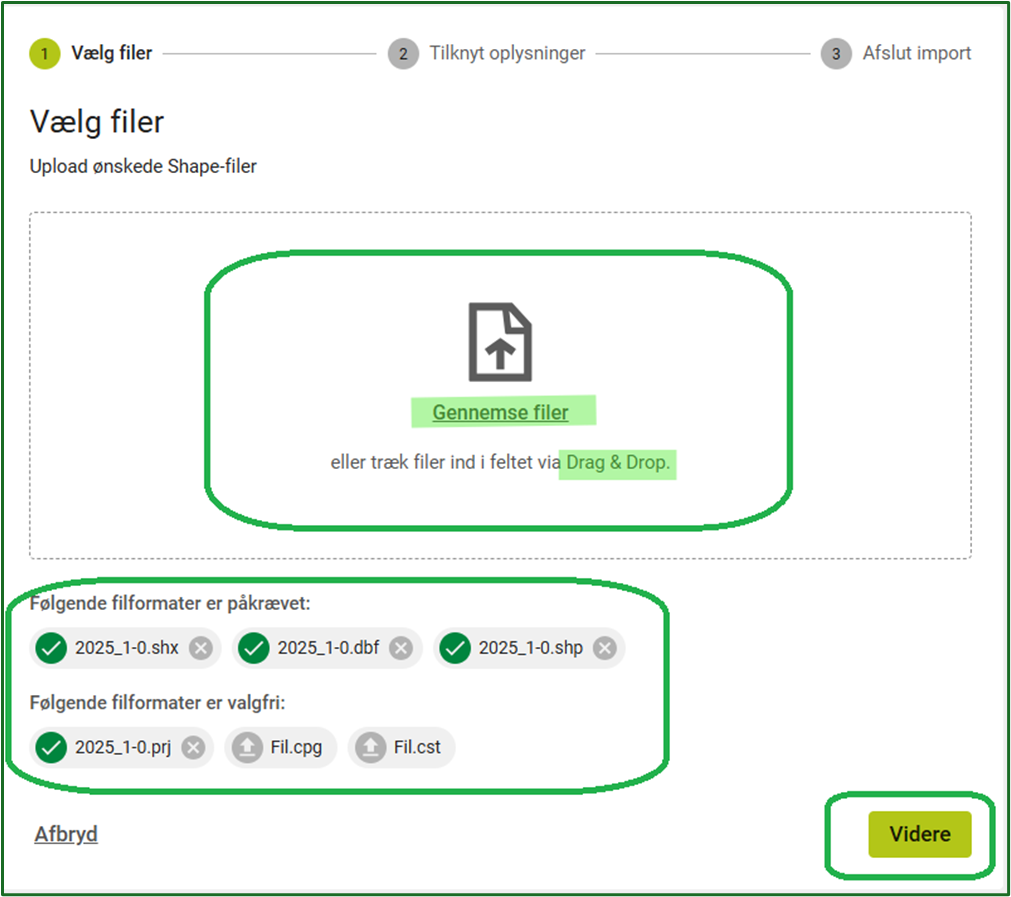Remove the 2025_1-0.shp file
Image resolution: width=1011 pixels, height=897 pixels.
tap(604, 648)
